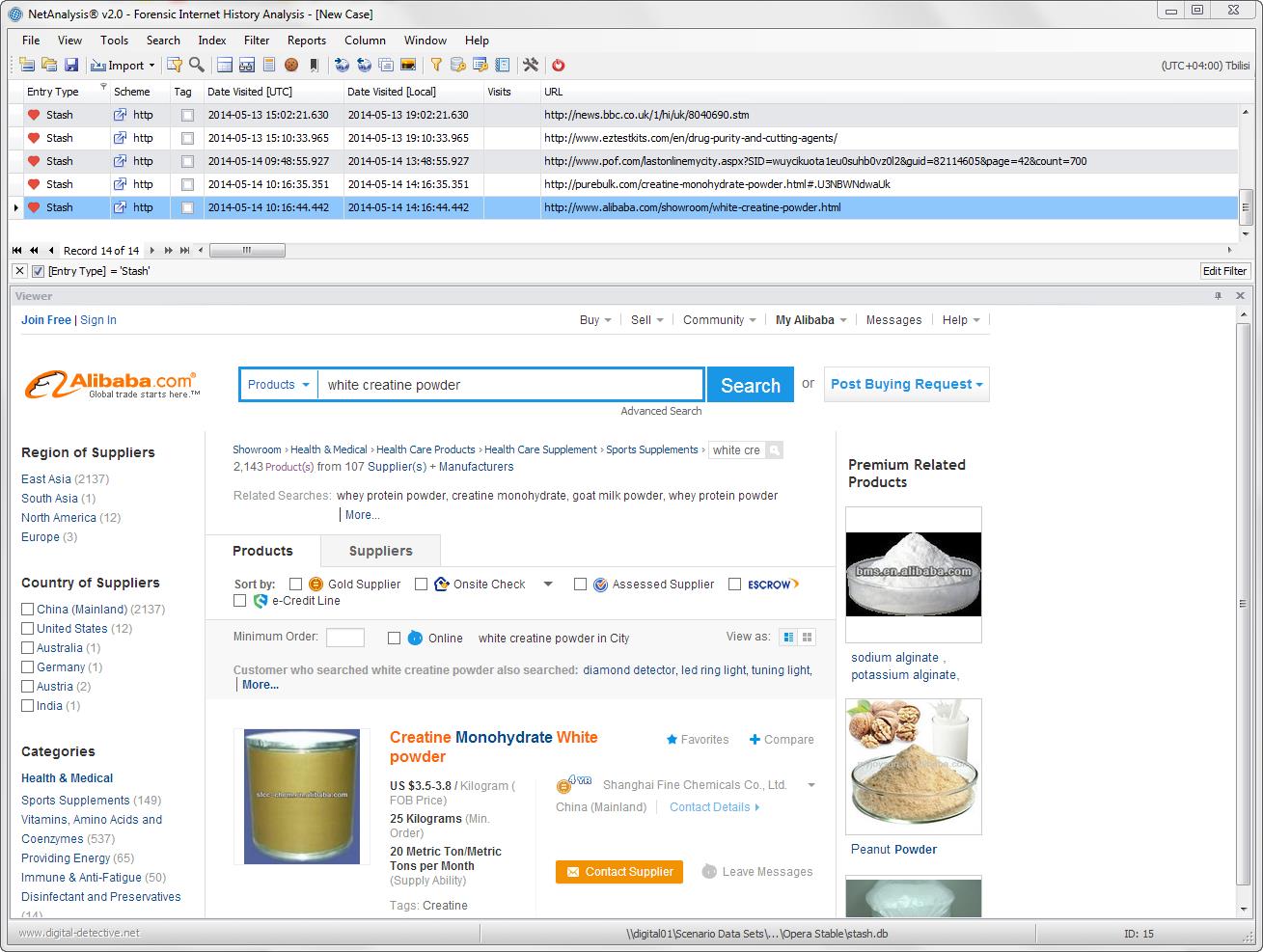
Task: Click the Join Free link
Action: point(46,320)
